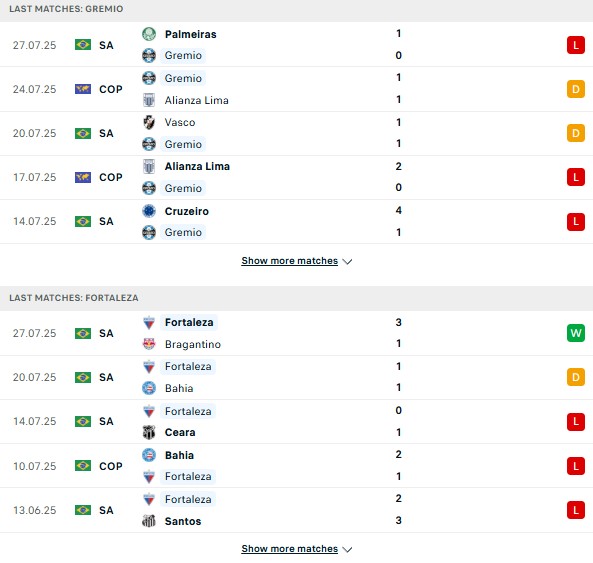Viewport: 593px width, 563px height.
Task: Click the Vasco club crest icon
Action: click(149, 122)
